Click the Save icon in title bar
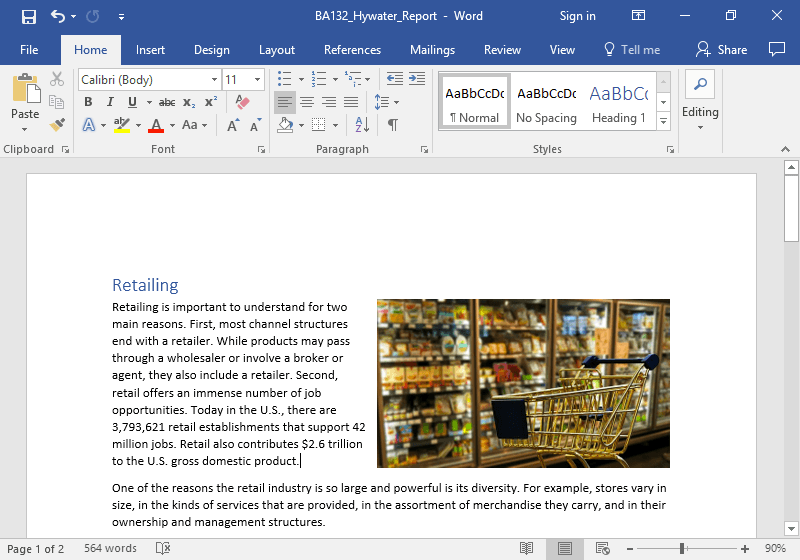 [28, 16]
